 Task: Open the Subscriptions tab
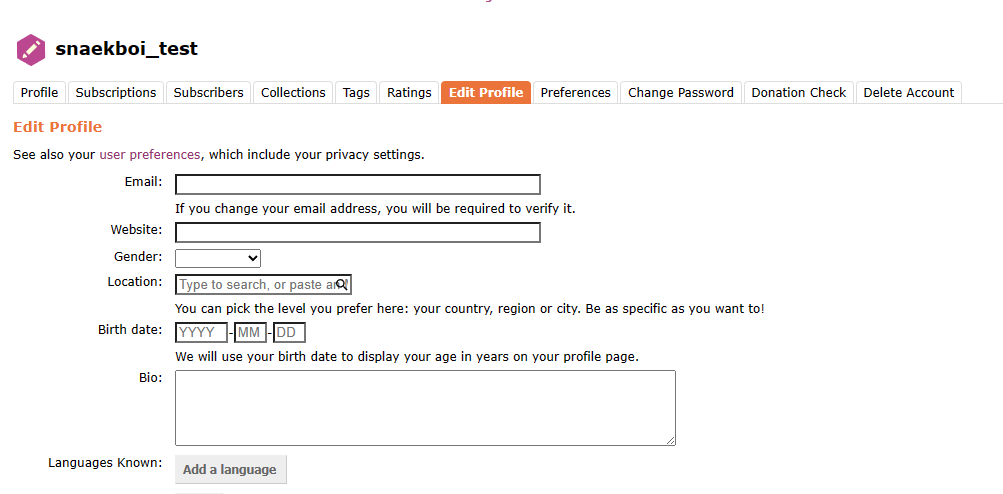point(116,93)
